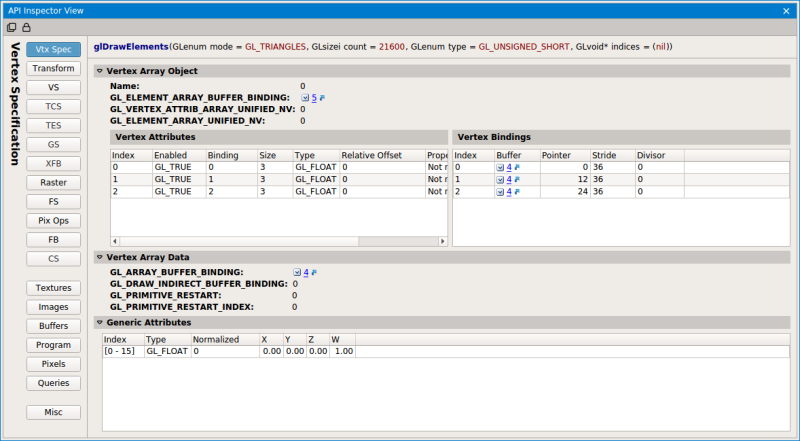
Task: Click GL_UNSIGNED_SHORT in the call signature
Action: (x=524, y=47)
